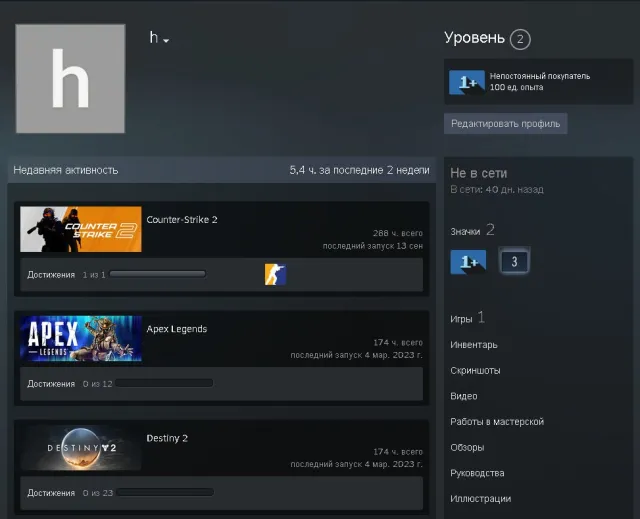Click the Недавняя активность header
This screenshot has width=640, height=519.
(x=66, y=170)
